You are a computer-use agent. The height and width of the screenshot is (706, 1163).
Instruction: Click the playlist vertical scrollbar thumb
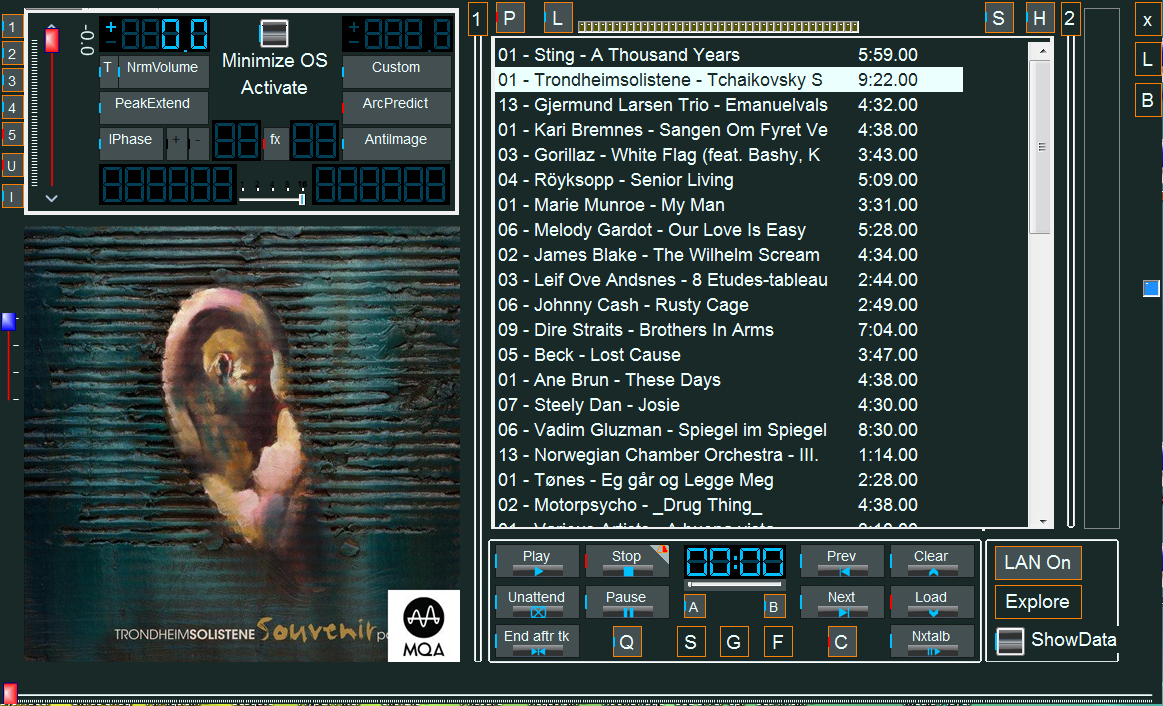coord(1042,147)
